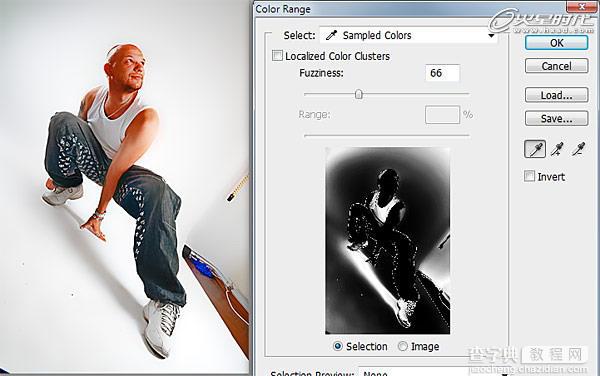Close the Color Range dialog
600x376 pixels.
point(581,6)
